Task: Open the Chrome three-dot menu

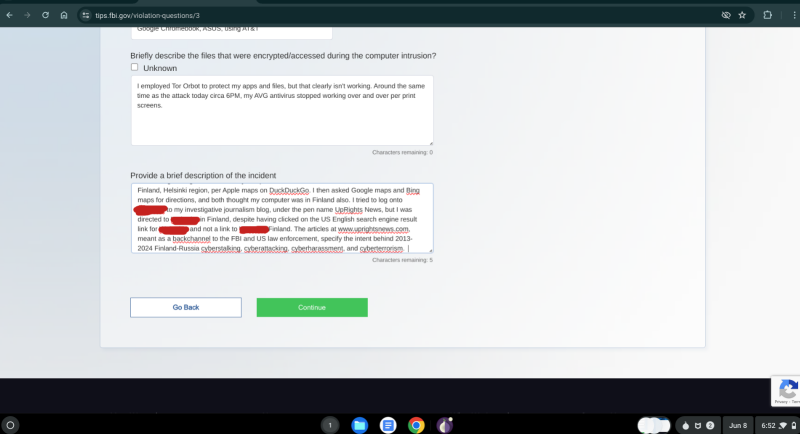Action: 794,15
